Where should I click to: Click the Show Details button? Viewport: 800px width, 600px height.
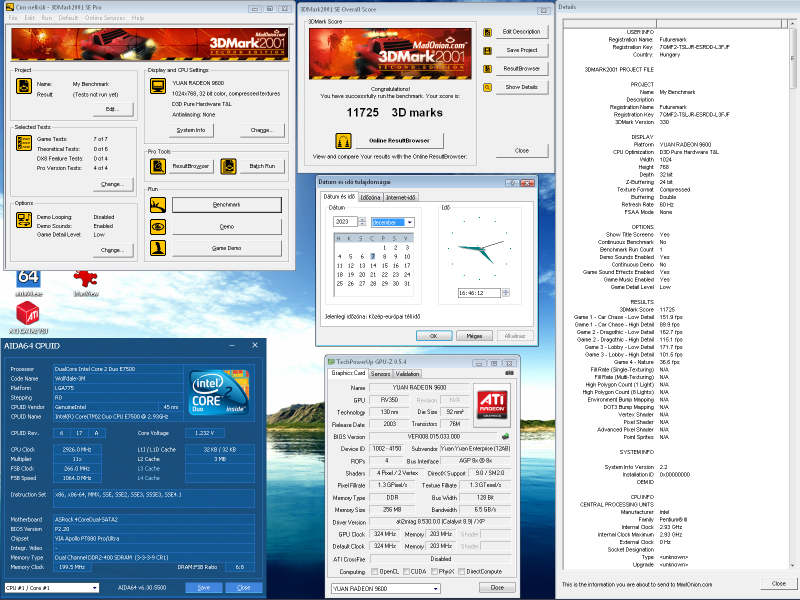click(x=521, y=87)
